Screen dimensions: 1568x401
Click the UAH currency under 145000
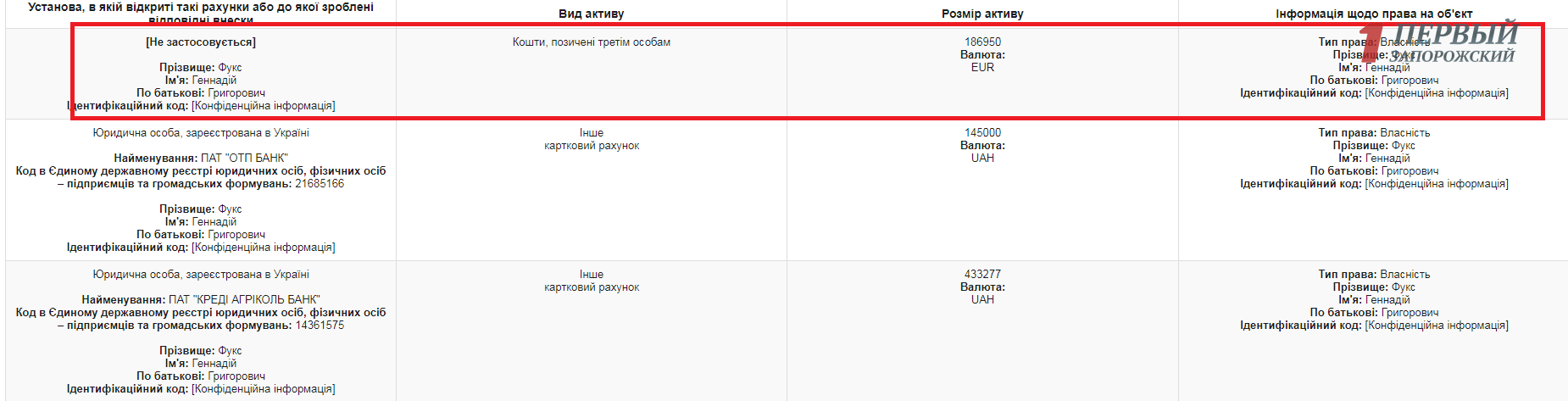[x=982, y=158]
